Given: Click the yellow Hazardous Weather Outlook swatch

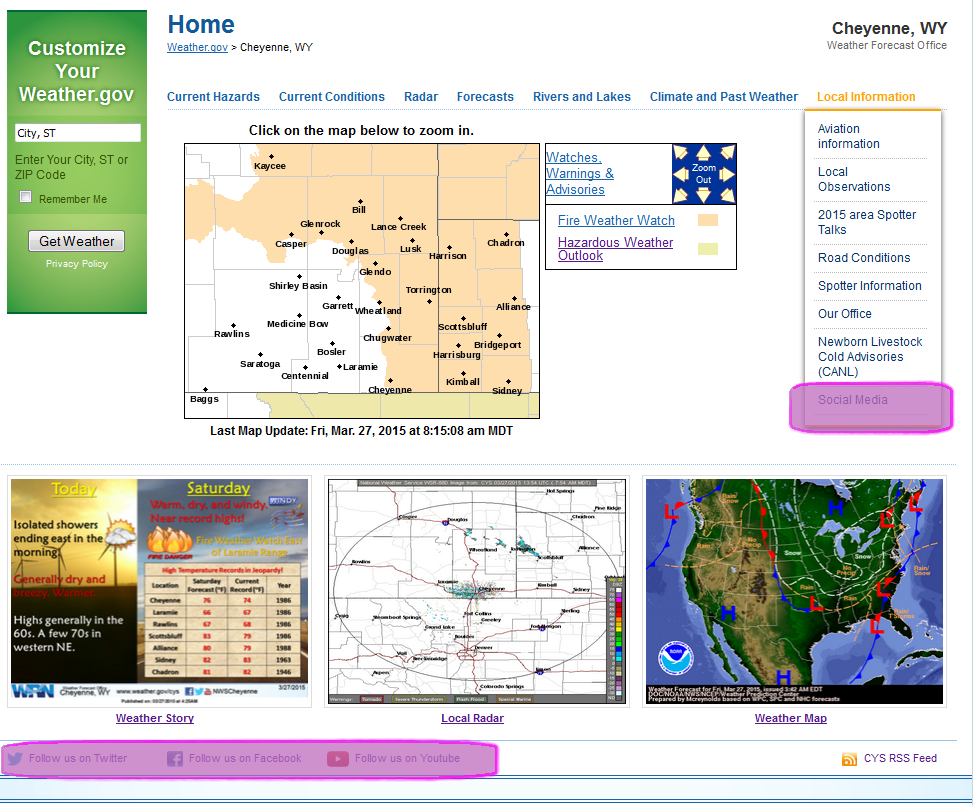Looking at the screenshot, I should pos(707,249).
